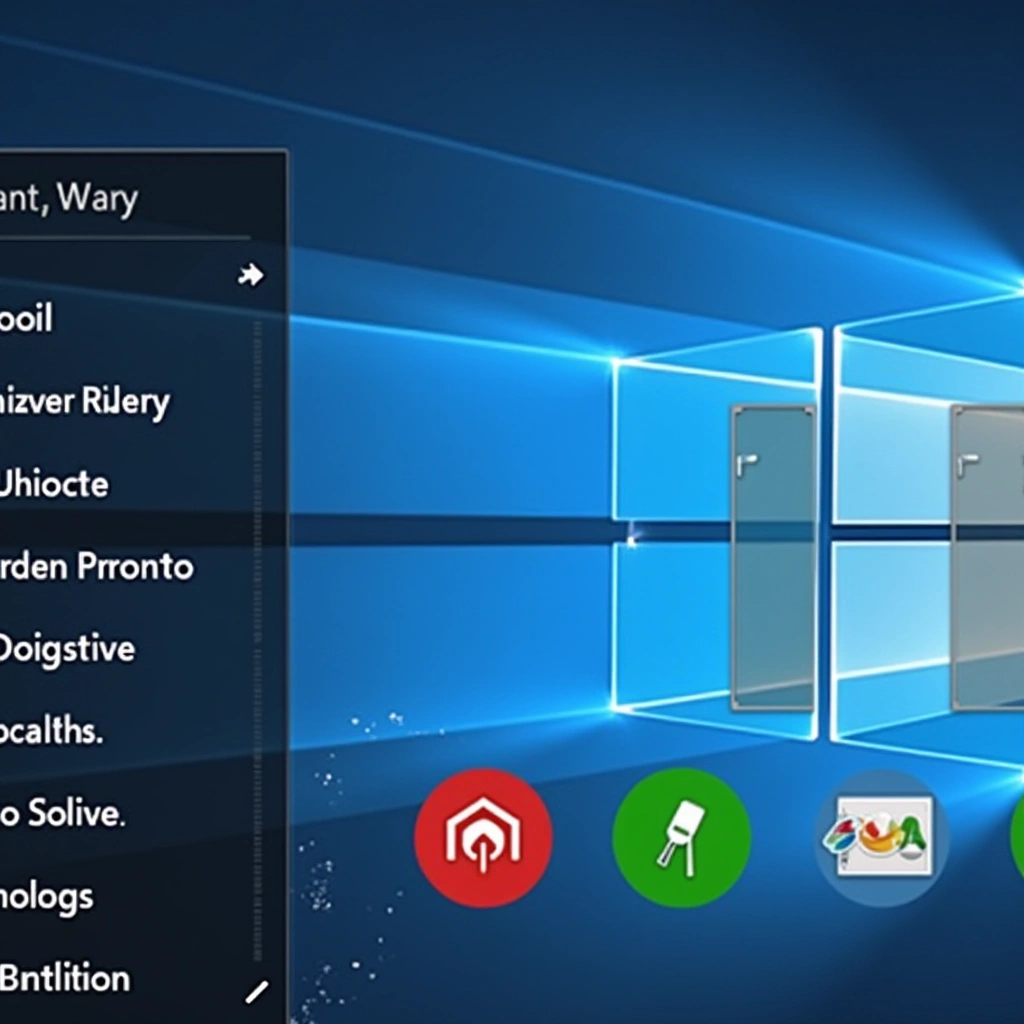Screen dimensions: 1024x1024
Task: Click the diagonal slash icon beside Bntlition
Action: [x=257, y=992]
